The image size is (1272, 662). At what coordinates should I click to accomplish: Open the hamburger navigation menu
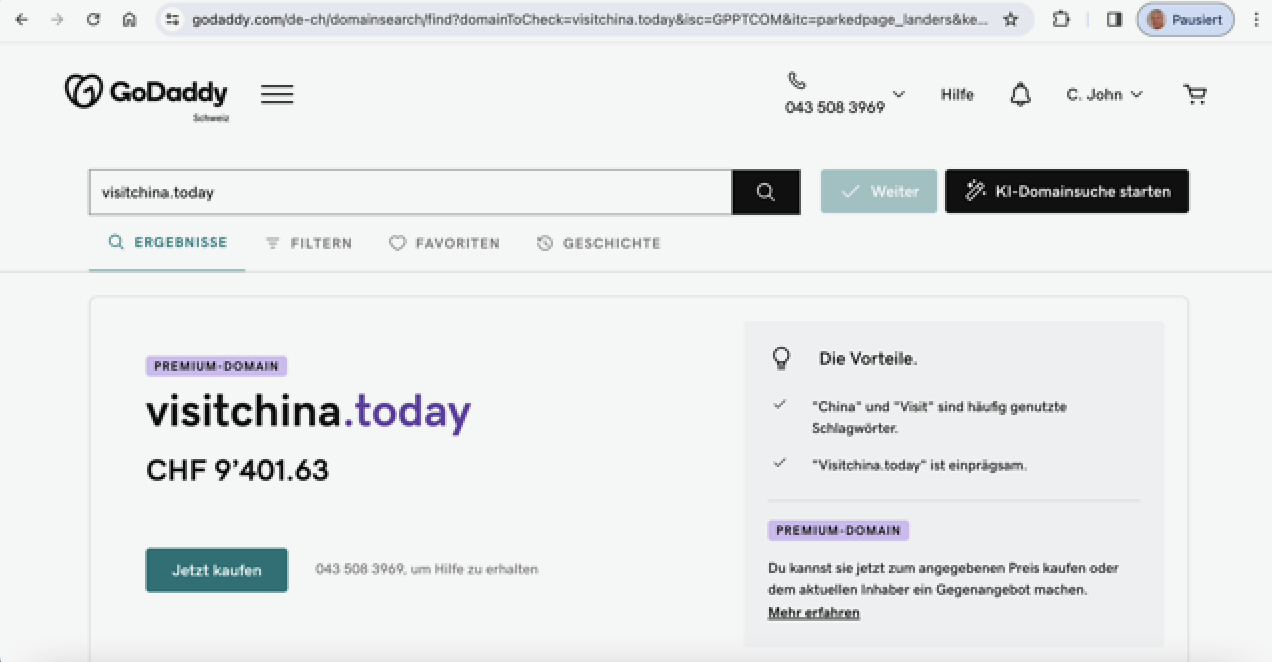point(277,94)
